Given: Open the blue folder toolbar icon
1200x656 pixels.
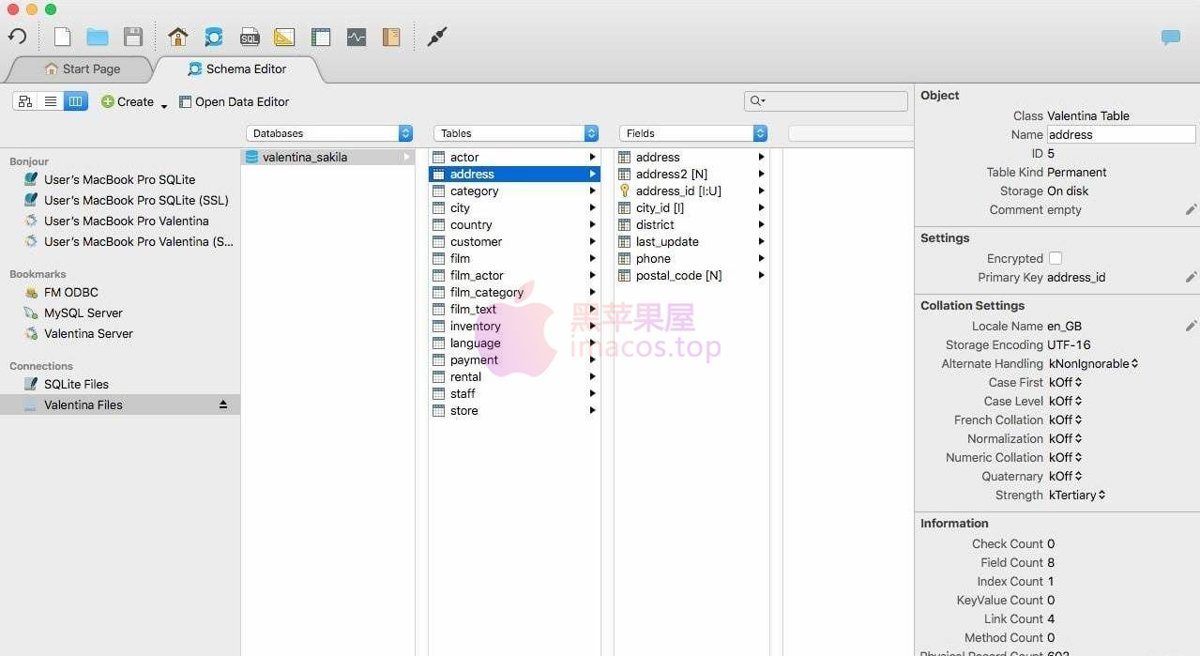Looking at the screenshot, I should pyautogui.click(x=97, y=37).
